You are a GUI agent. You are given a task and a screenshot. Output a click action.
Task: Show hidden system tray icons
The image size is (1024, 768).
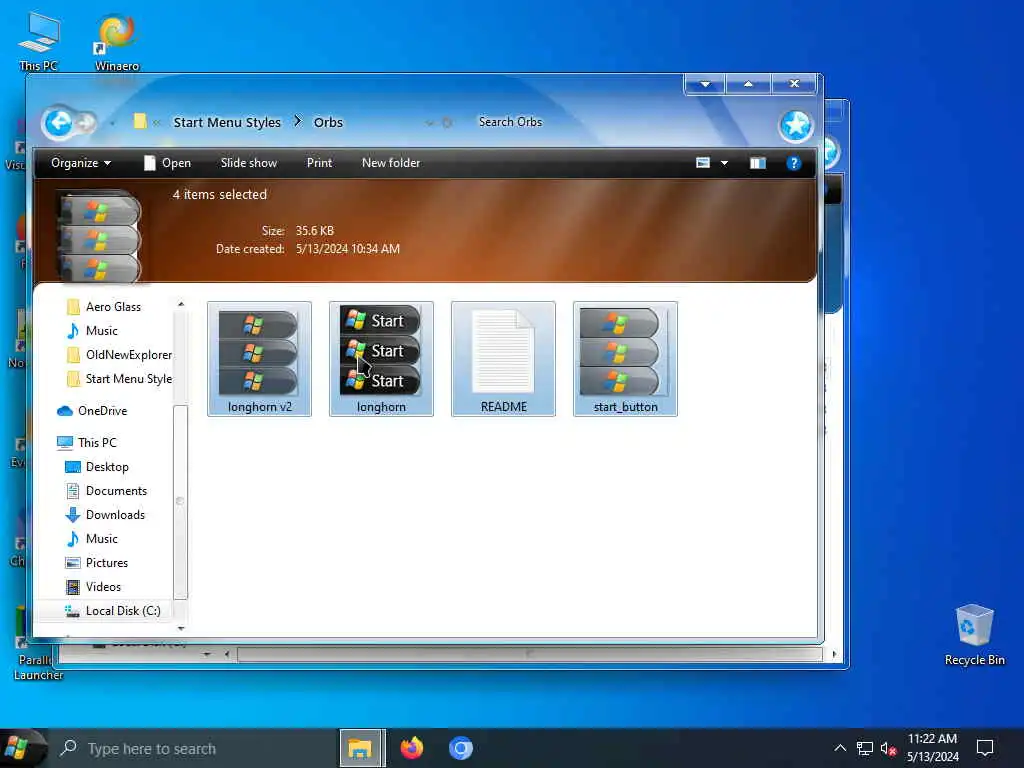pyautogui.click(x=840, y=748)
